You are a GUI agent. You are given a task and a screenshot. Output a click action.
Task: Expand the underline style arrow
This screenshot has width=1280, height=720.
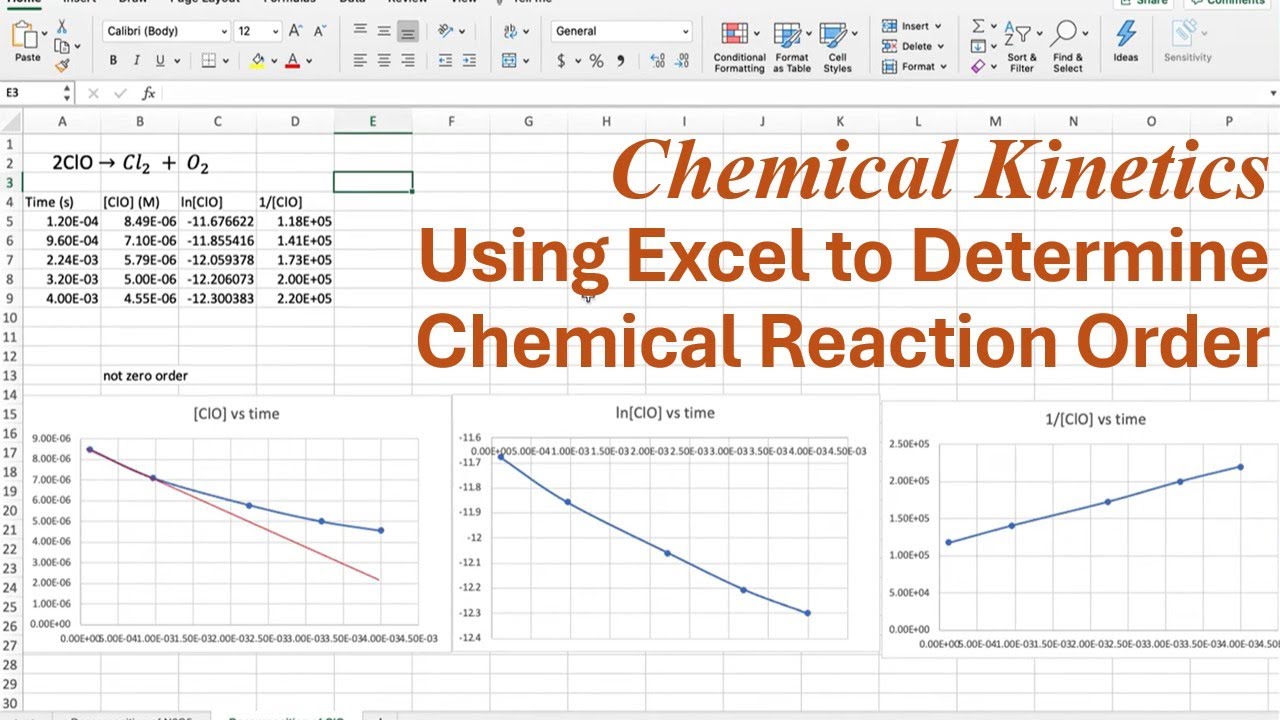point(175,61)
